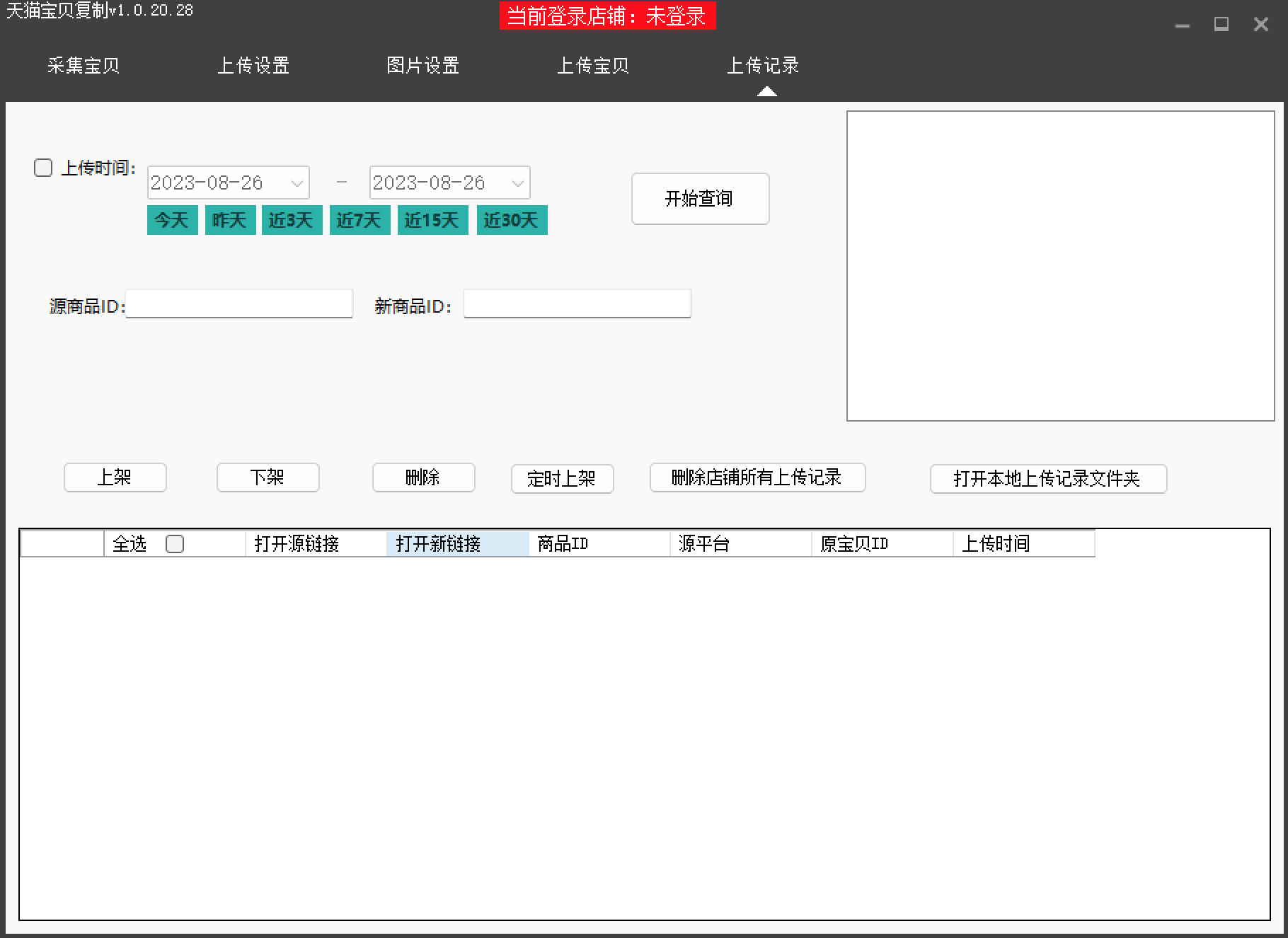
Task: Click the 删除 button
Action: pyautogui.click(x=424, y=477)
